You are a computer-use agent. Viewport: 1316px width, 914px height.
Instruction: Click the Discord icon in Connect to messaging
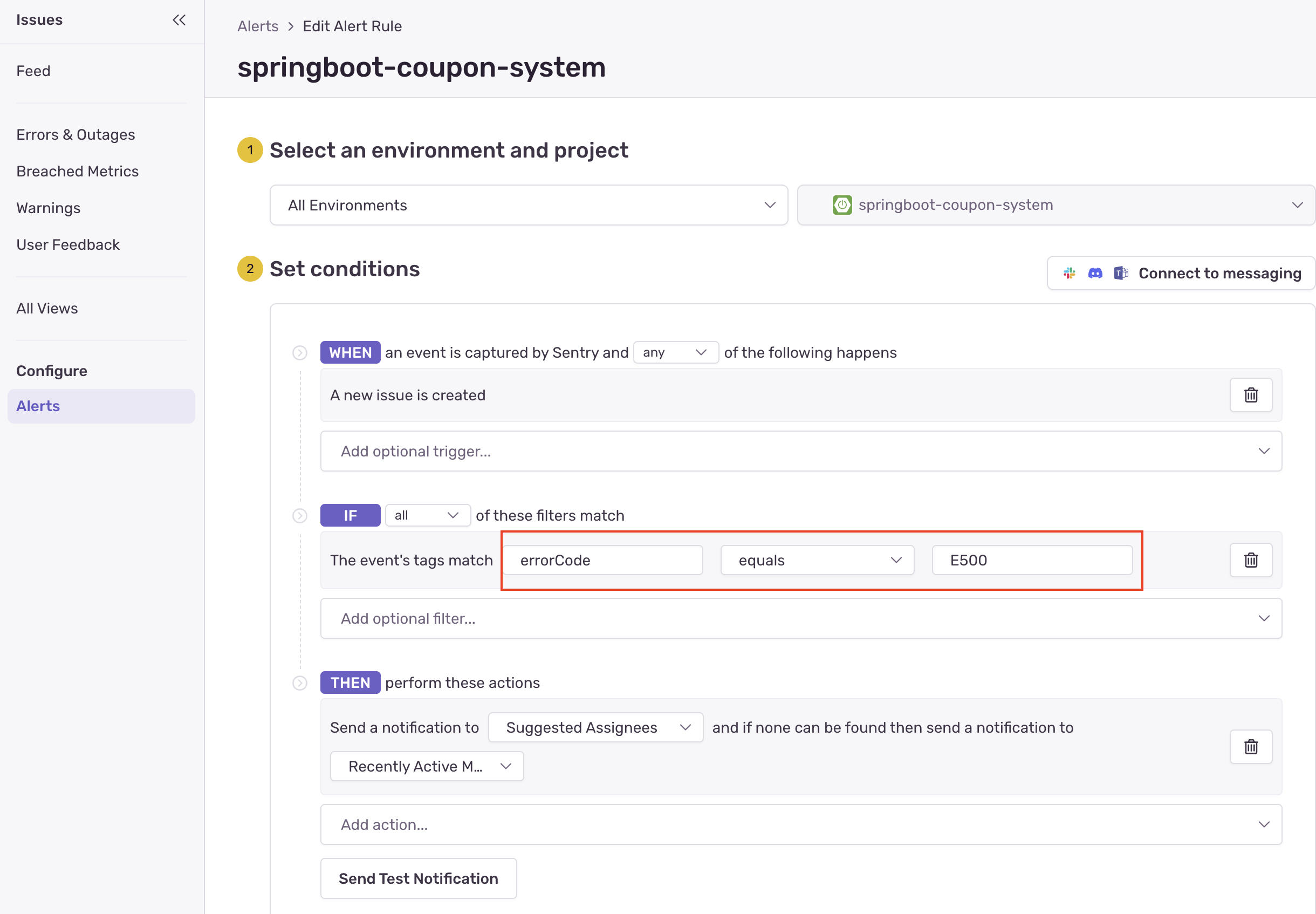(1095, 273)
